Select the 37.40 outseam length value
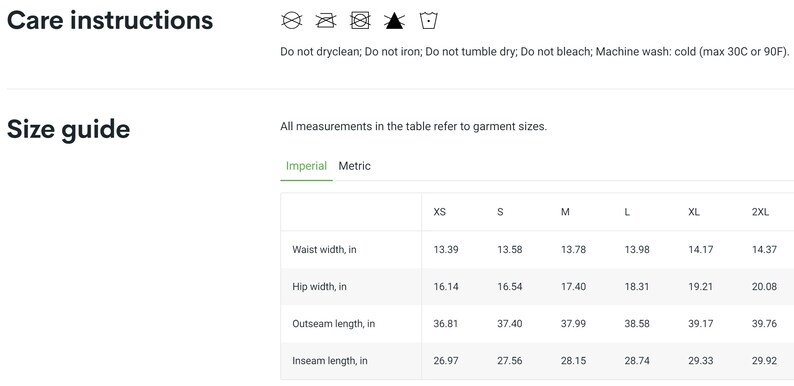 point(509,324)
